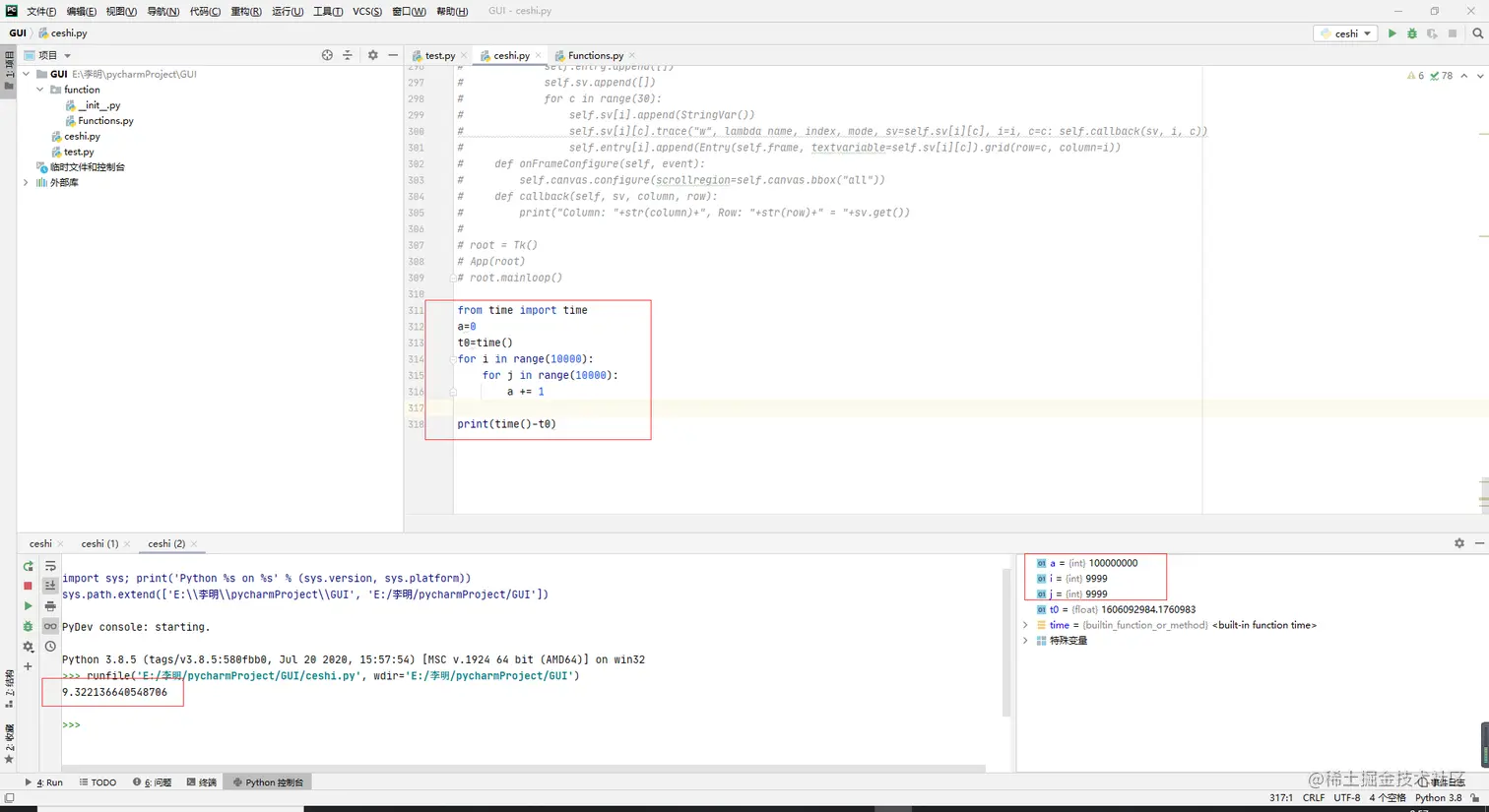Rerun the Python console
Image resolution: width=1489 pixels, height=812 pixels.
point(28,566)
